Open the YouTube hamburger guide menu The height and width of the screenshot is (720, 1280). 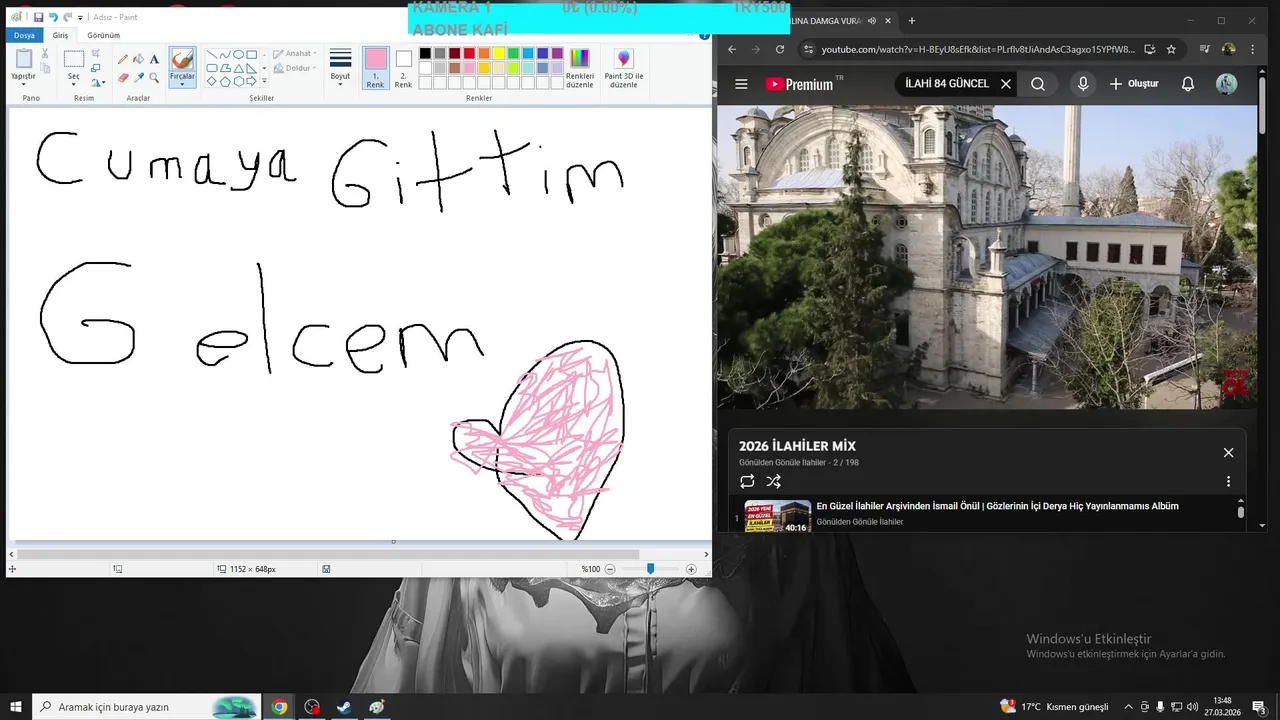click(741, 84)
